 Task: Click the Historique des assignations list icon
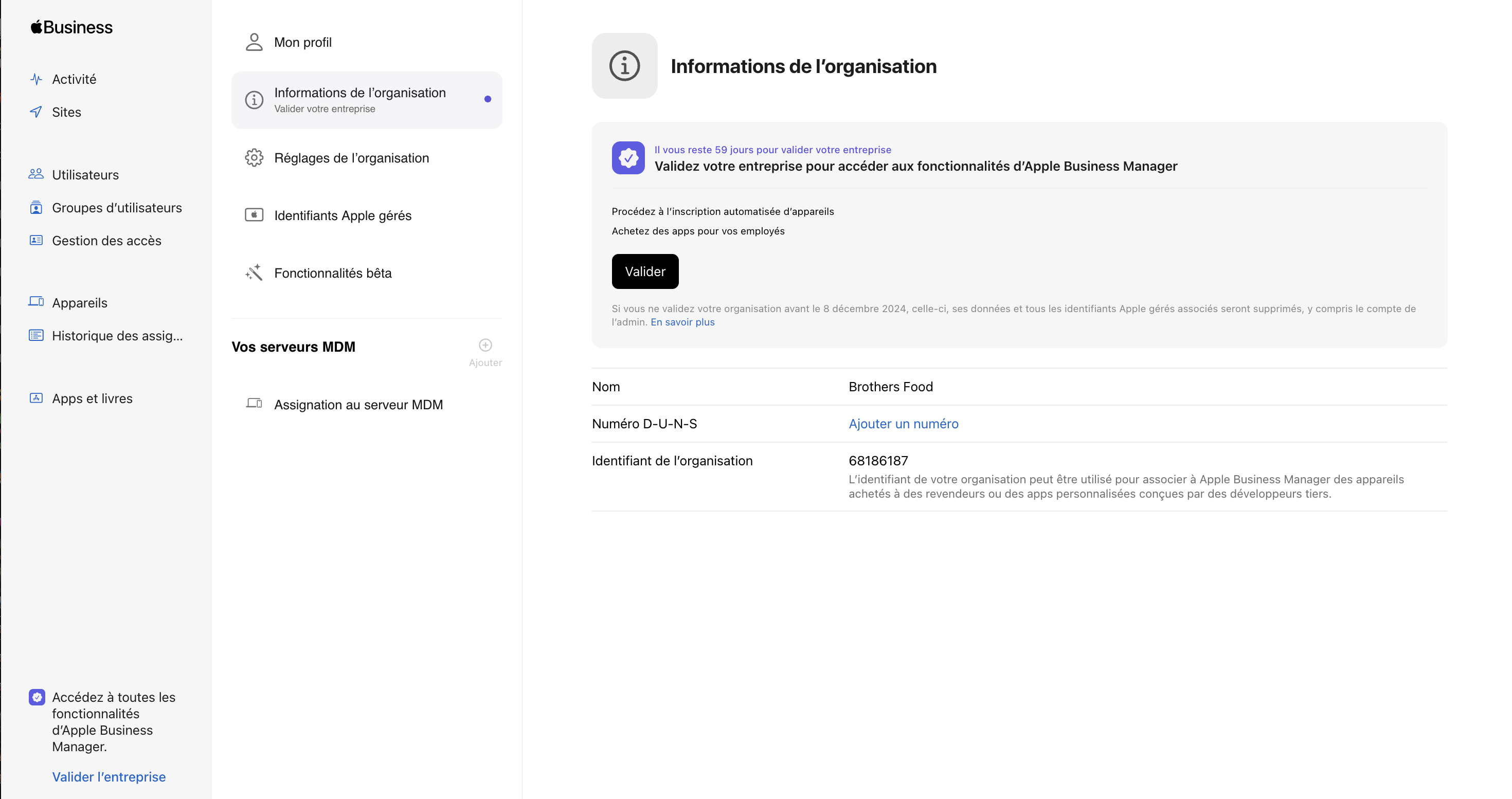coord(37,335)
